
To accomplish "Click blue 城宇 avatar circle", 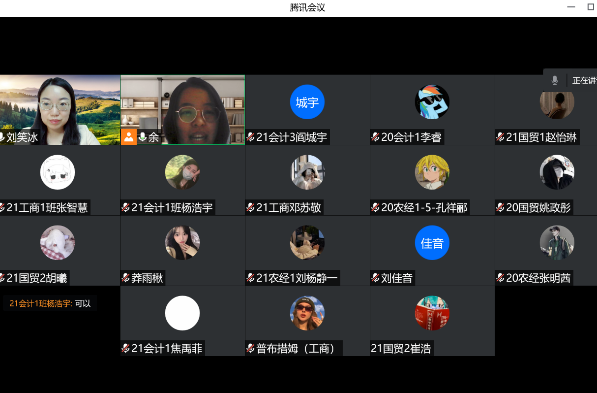I will (307, 102).
